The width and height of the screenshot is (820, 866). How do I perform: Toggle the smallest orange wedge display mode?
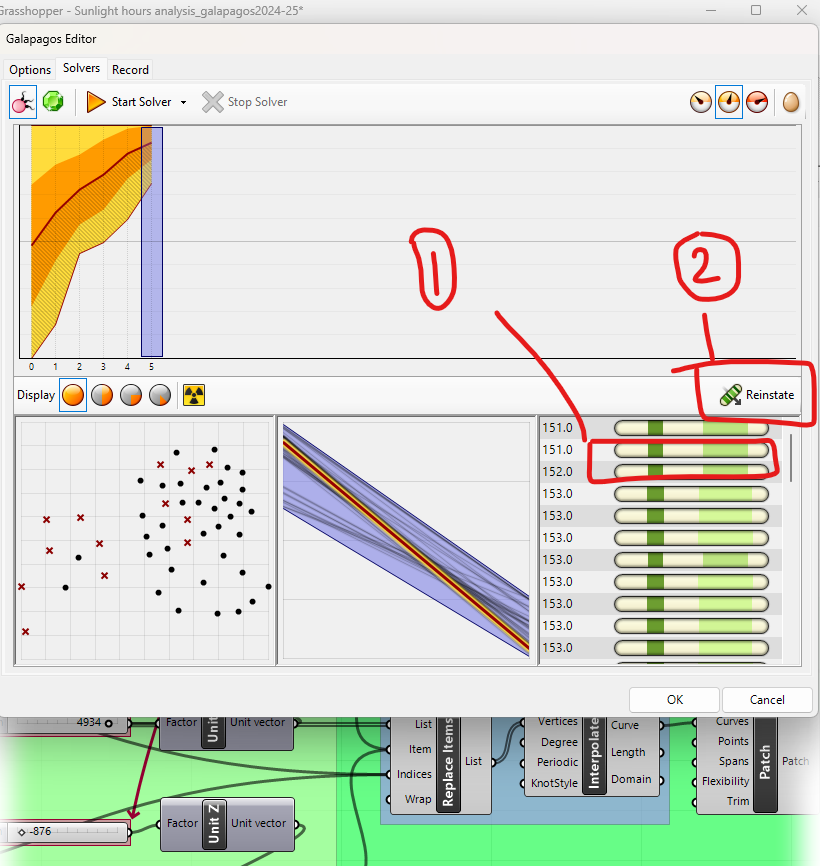(x=160, y=395)
